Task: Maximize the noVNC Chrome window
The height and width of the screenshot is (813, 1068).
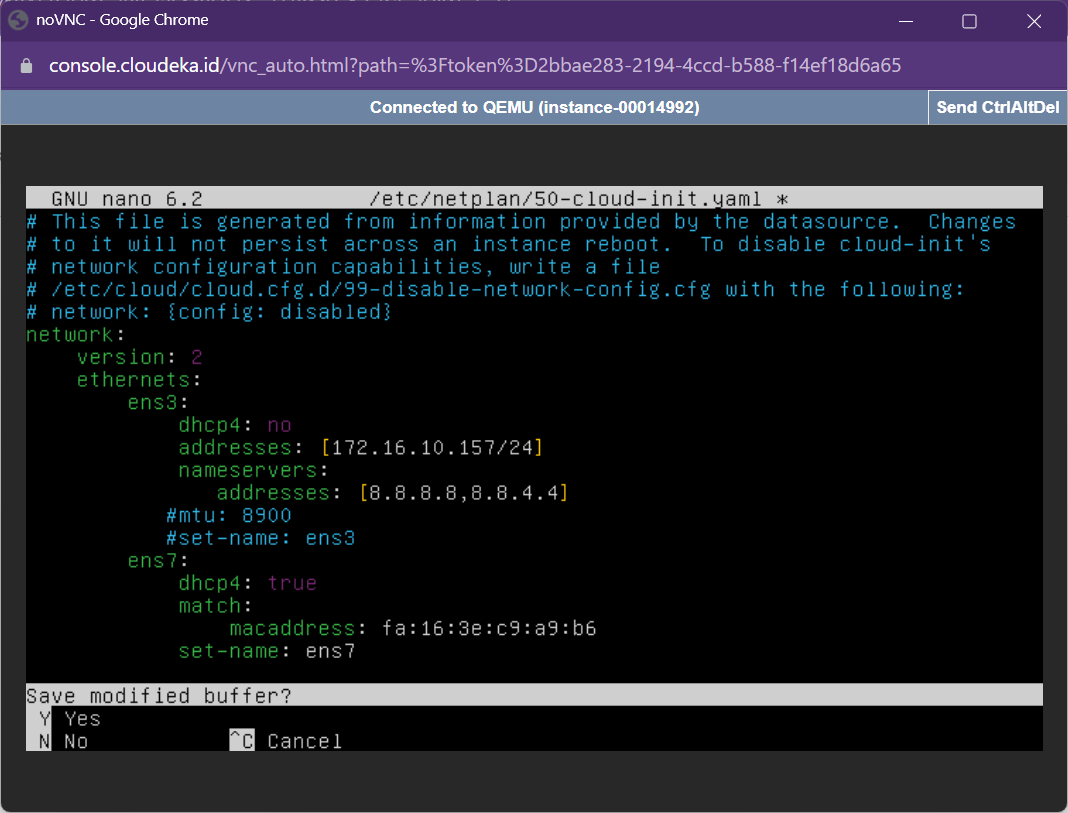Action: tap(969, 21)
